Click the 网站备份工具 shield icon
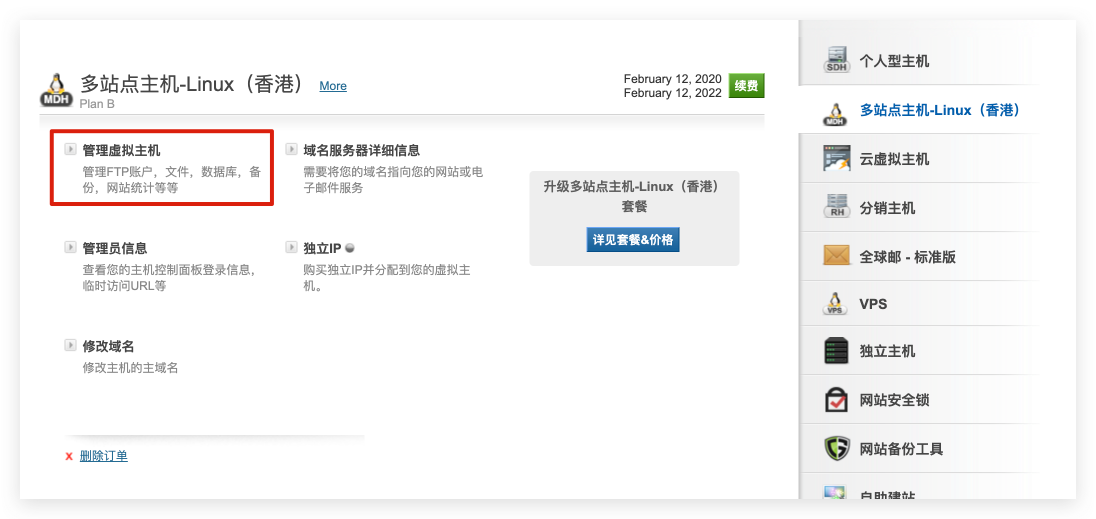The height and width of the screenshot is (519, 1096). (836, 448)
